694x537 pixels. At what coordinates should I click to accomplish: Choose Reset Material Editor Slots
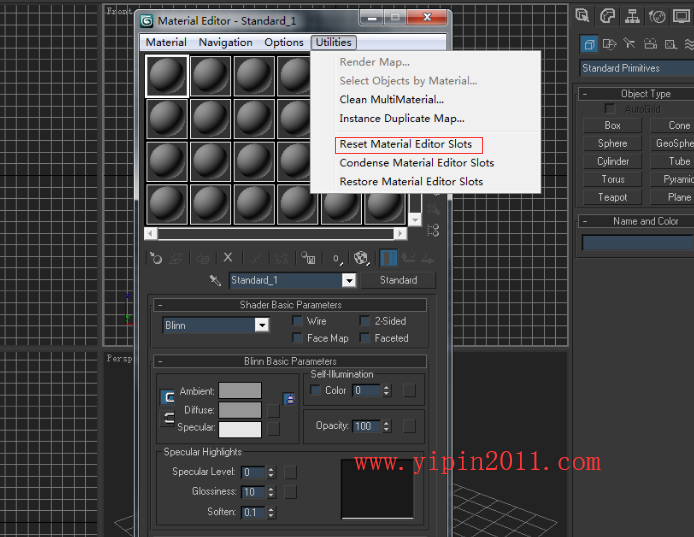coord(408,144)
